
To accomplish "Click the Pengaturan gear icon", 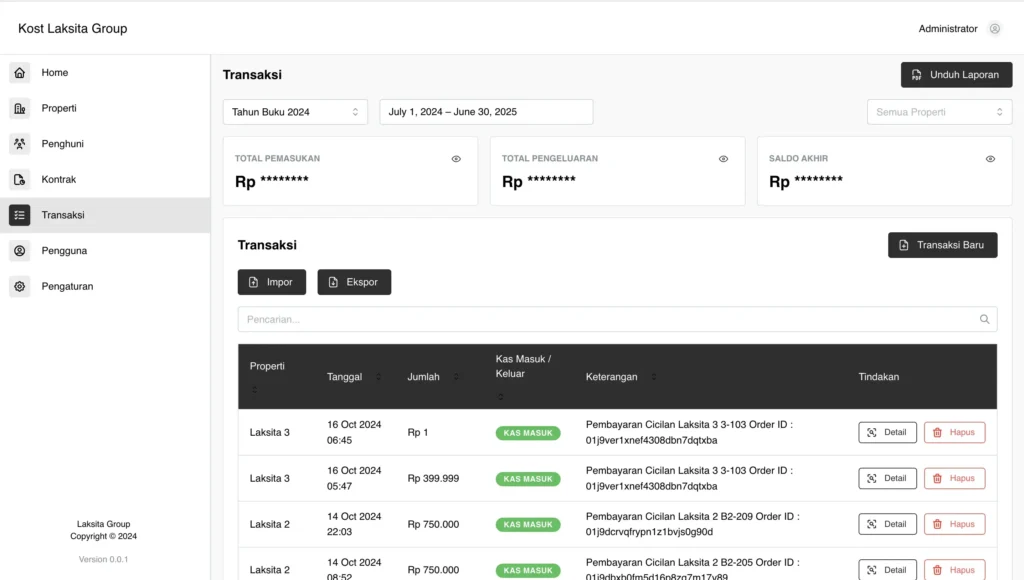I will [x=20, y=287].
